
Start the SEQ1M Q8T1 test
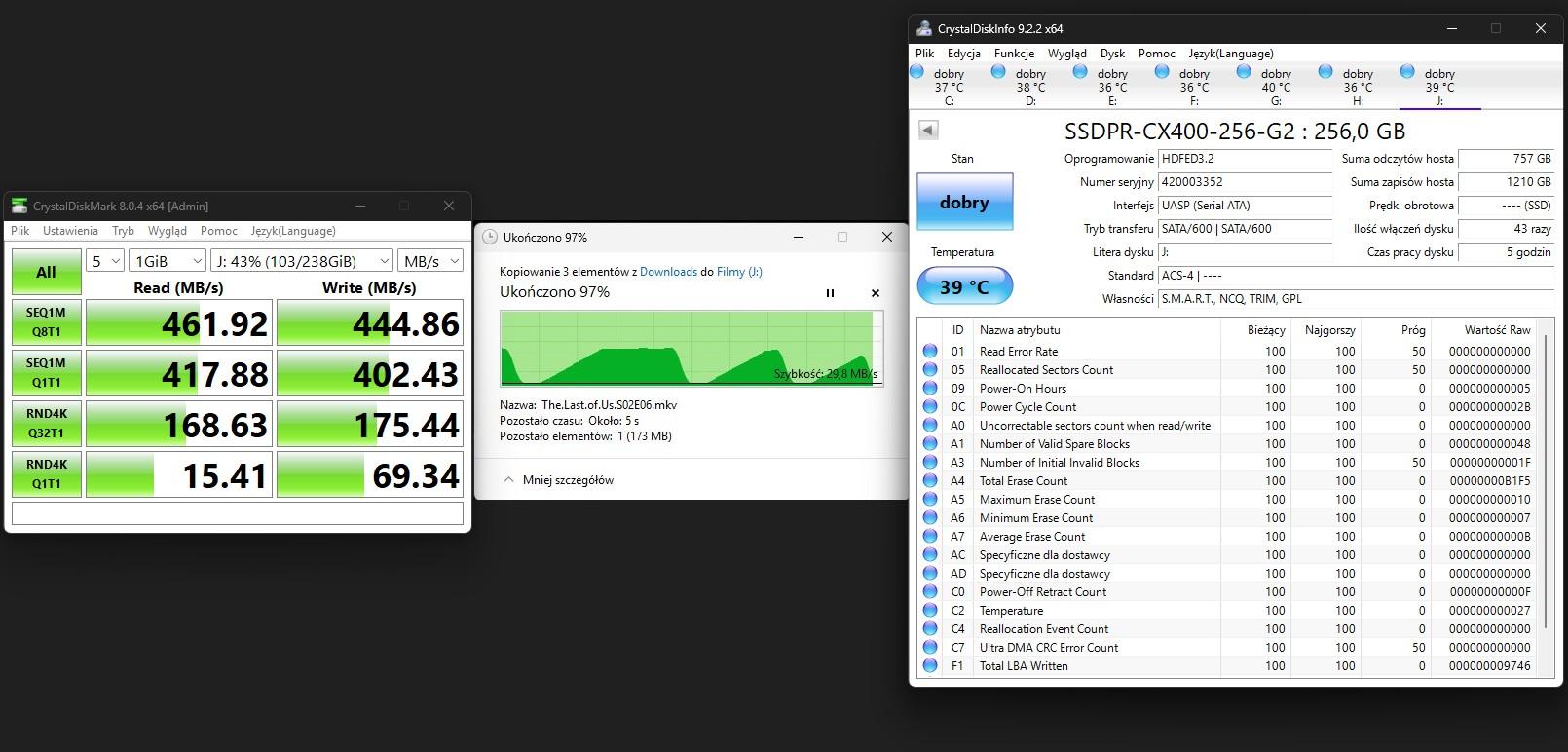coord(46,322)
